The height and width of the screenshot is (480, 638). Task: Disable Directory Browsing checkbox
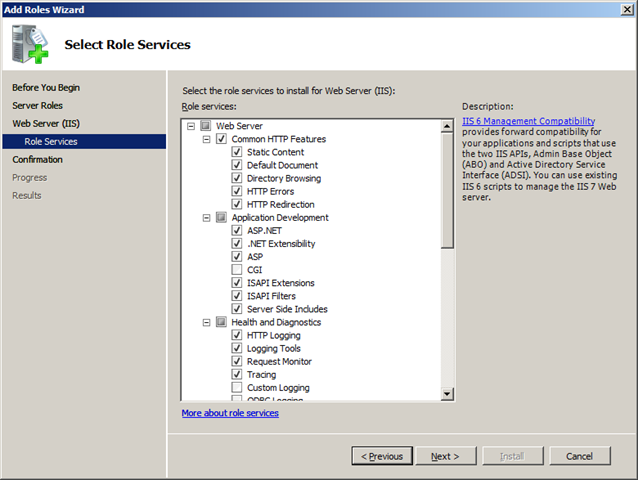(237, 178)
